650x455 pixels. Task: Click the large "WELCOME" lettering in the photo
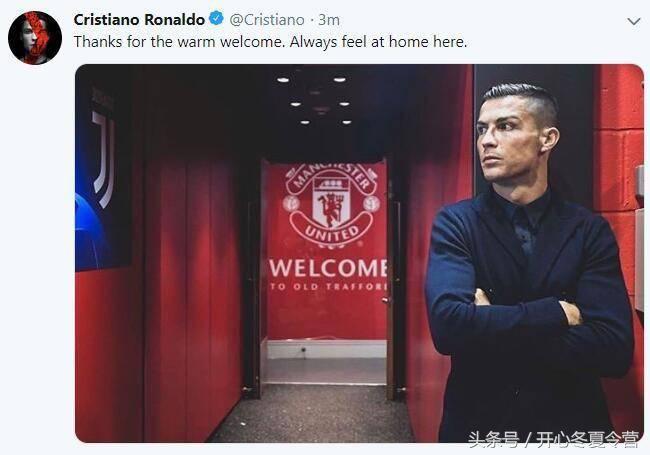coord(328,268)
